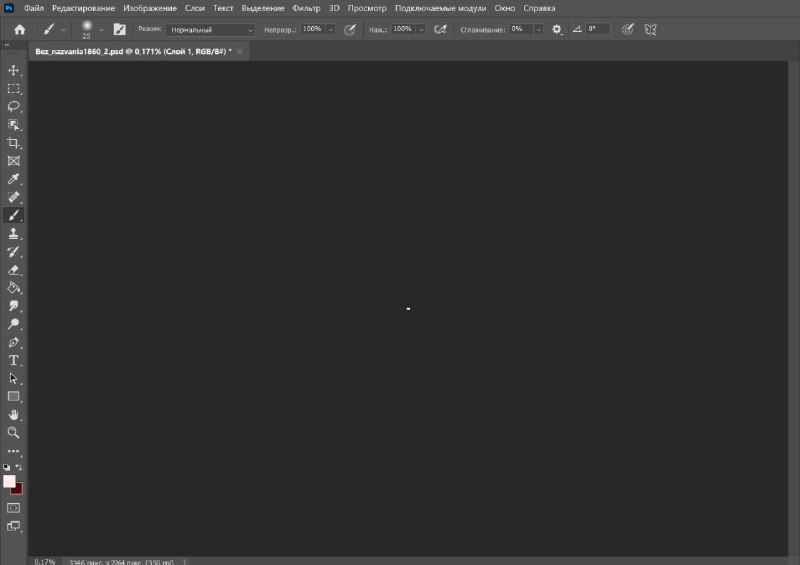Open the Справка menu
Image resolution: width=800 pixels, height=565 pixels.
(x=539, y=8)
